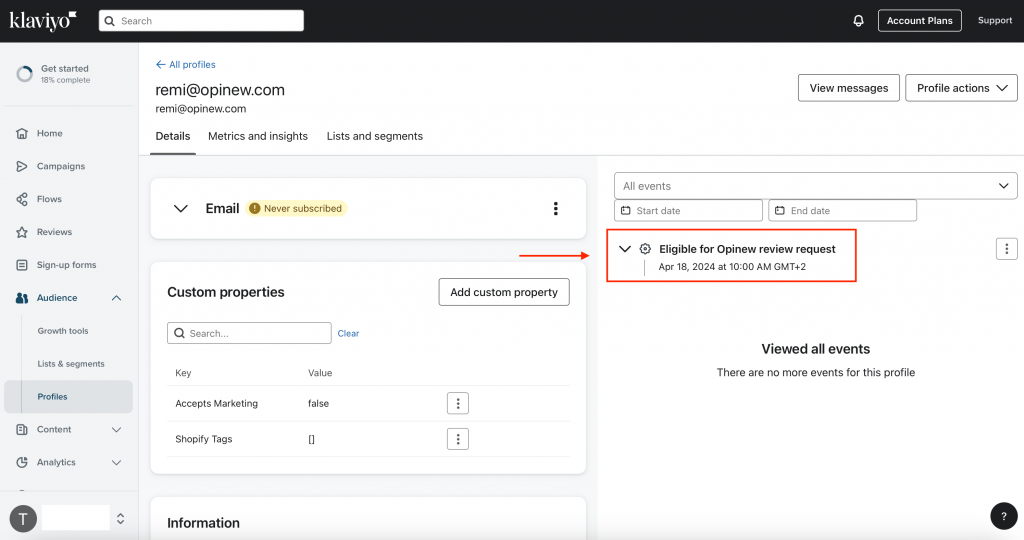1024x540 pixels.
Task: Collapse the Email section chevron
Action: (x=180, y=209)
